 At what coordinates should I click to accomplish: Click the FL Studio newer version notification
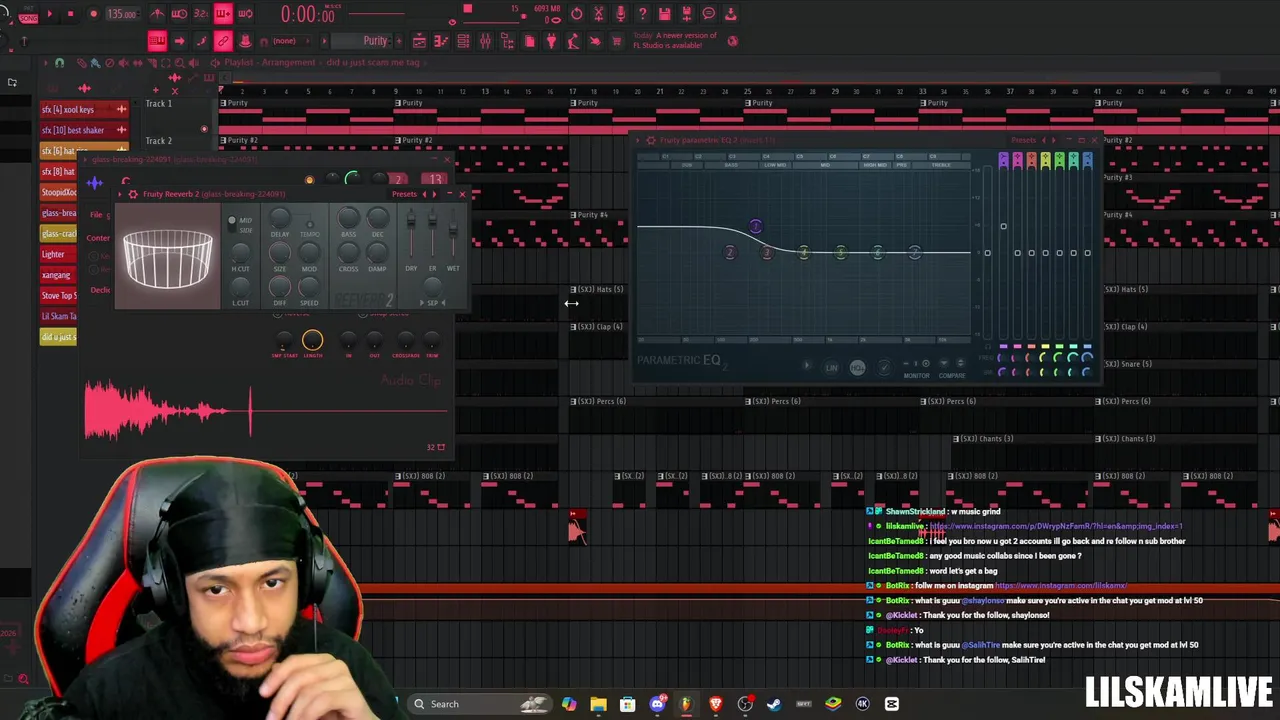pyautogui.click(x=677, y=40)
